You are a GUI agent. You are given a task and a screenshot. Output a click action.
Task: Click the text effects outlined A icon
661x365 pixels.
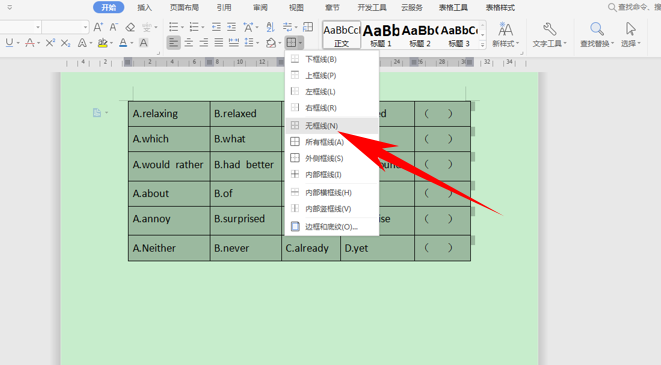[x=82, y=43]
